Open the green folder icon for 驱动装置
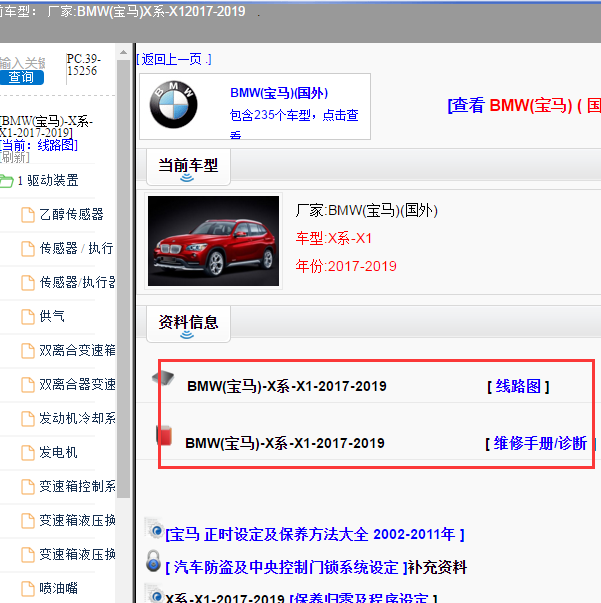Viewport: 601px width, 603px height. click(x=7, y=181)
